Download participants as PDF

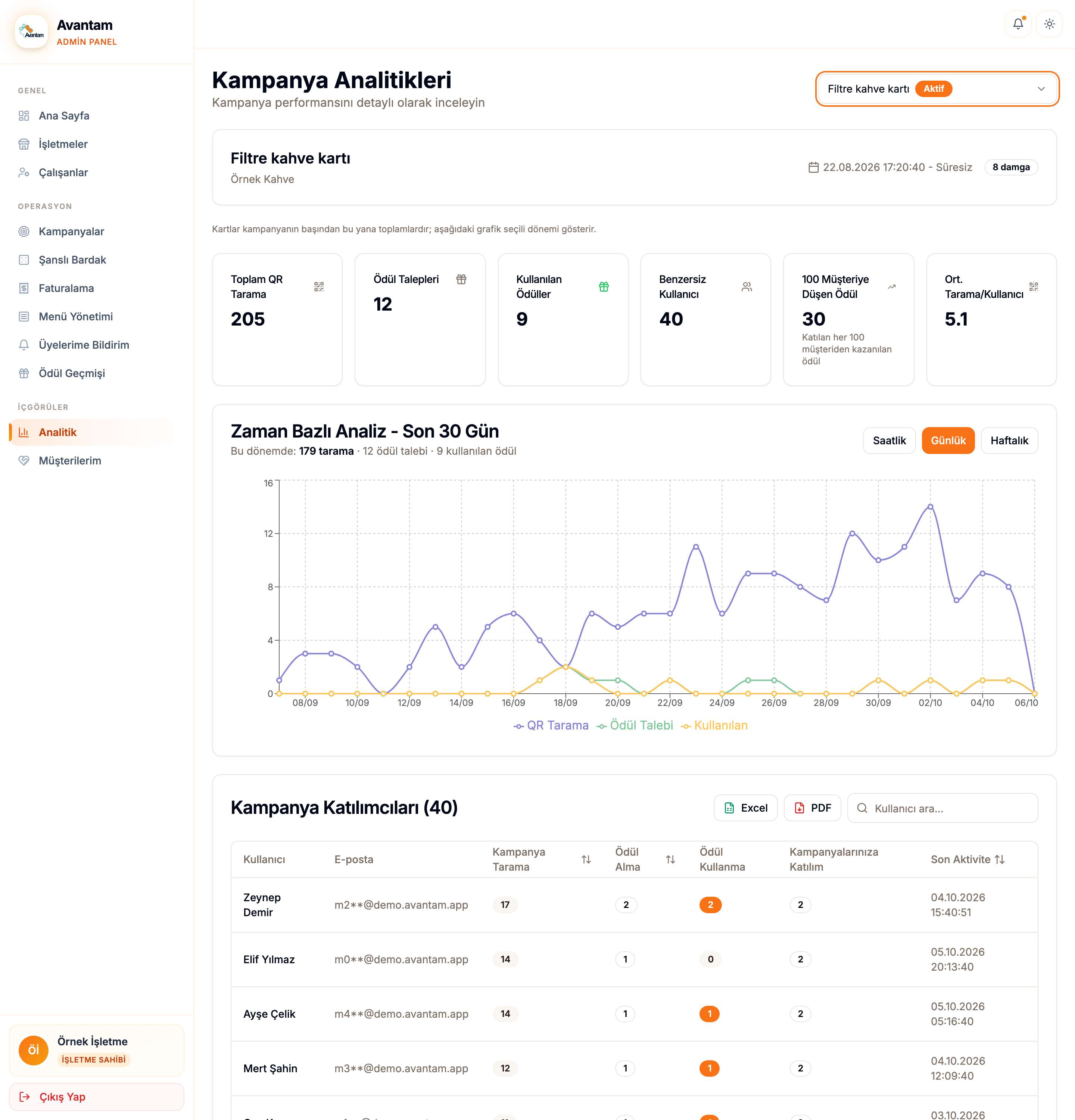pos(812,808)
